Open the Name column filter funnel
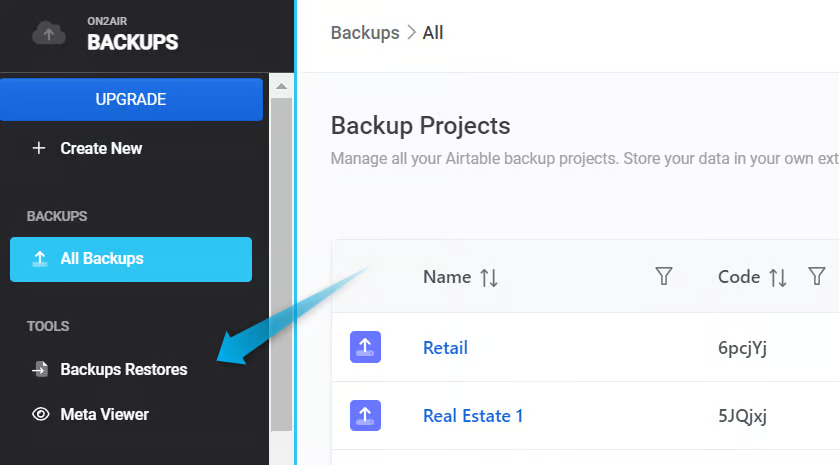The image size is (839, 465). click(663, 277)
